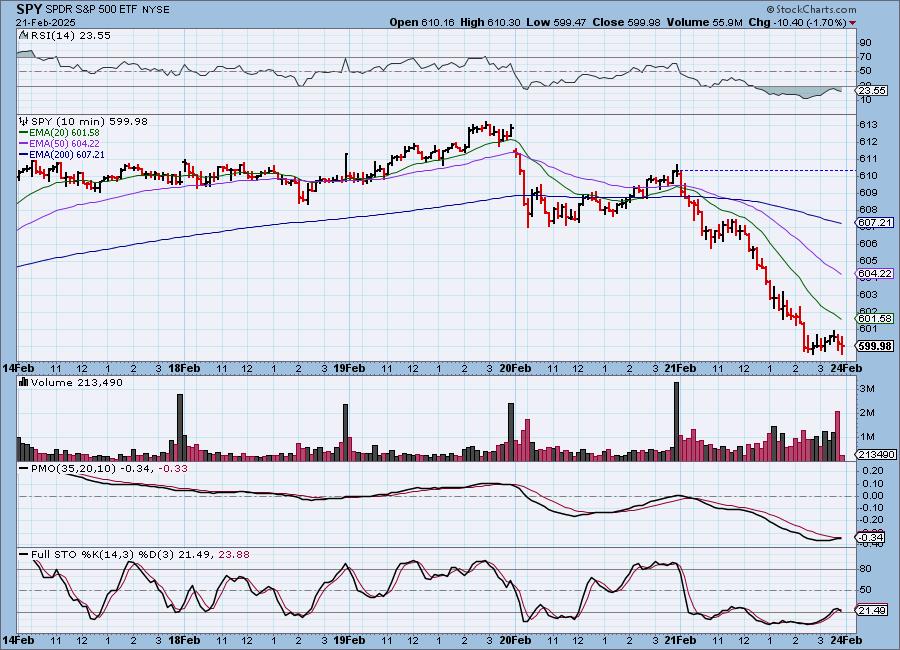
Task: Click the dark blue EMA(200) legend line marker
Action: click(x=24, y=154)
